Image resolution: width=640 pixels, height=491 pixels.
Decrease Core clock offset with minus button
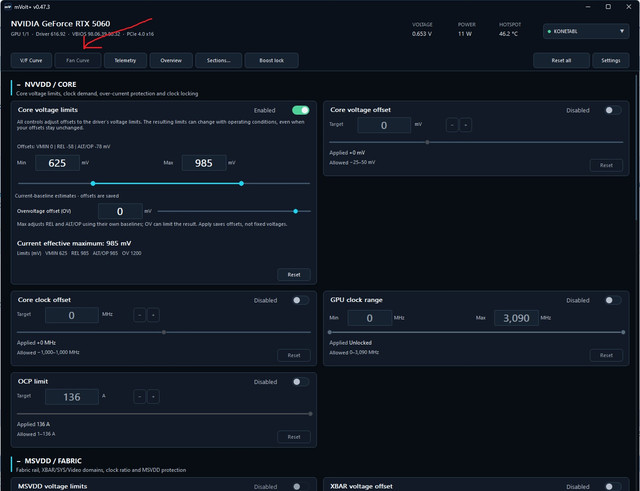[x=140, y=315]
